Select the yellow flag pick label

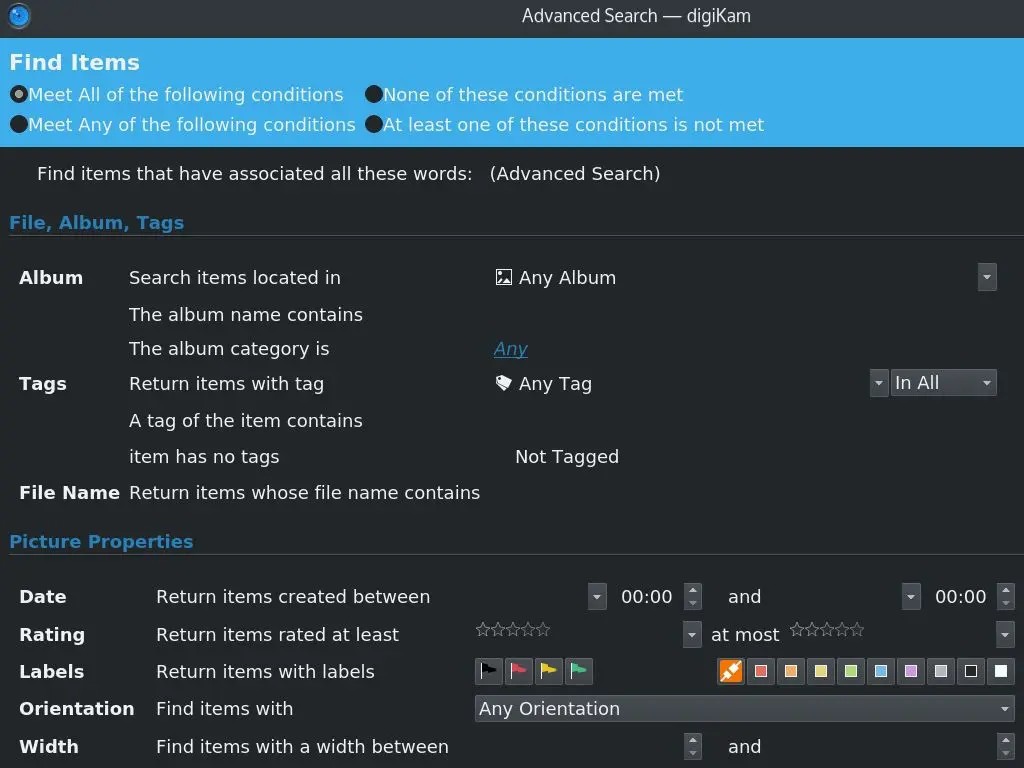click(x=549, y=671)
